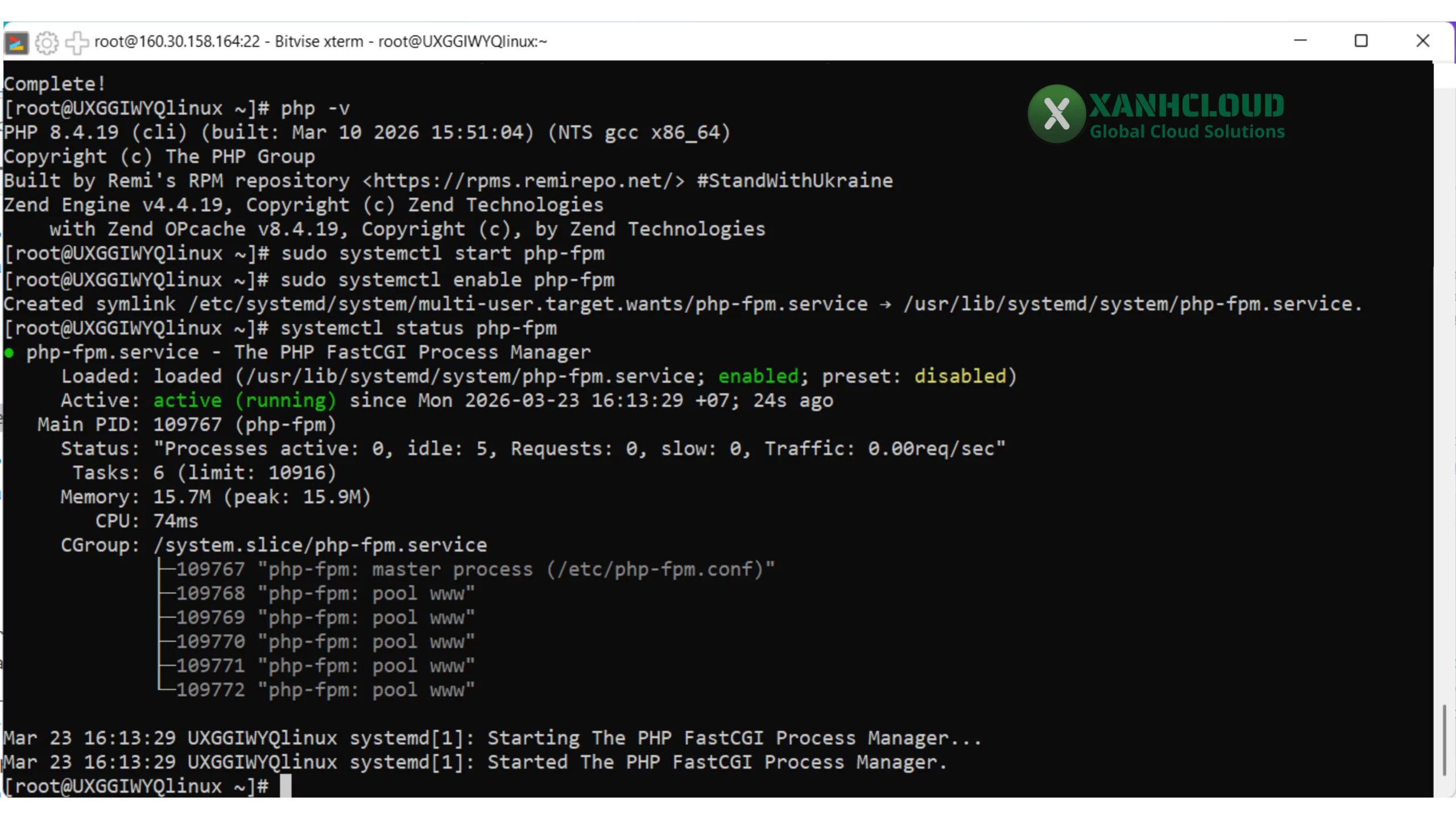Place cursor at the final shell prompt
The image size is (1456, 819).
286,786
